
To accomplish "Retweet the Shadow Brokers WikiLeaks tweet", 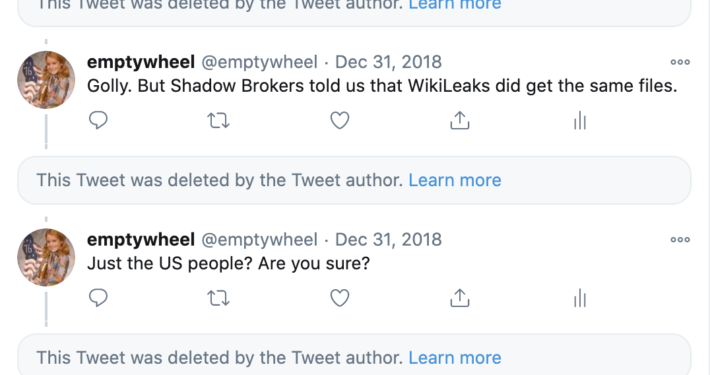I will (218, 120).
